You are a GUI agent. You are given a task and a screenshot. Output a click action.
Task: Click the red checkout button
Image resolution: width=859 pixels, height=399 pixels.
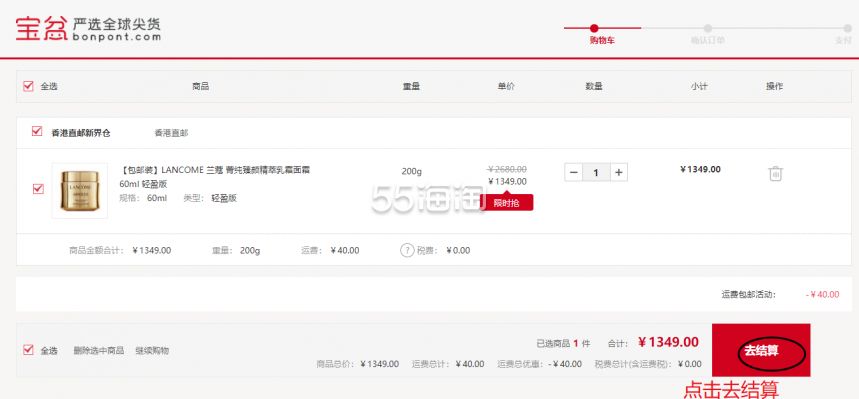coord(761,350)
